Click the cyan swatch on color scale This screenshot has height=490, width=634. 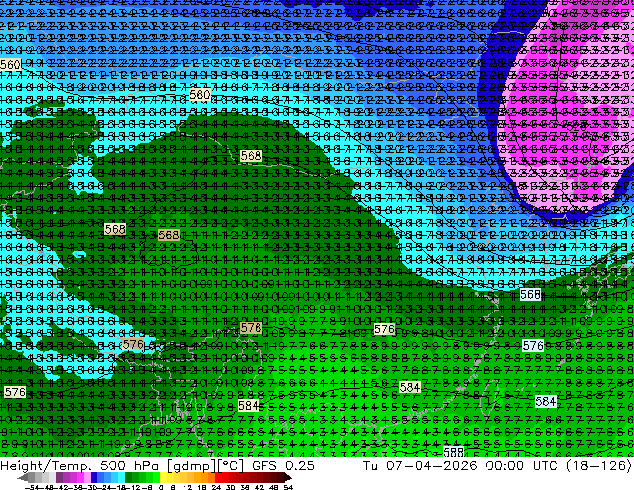tap(122, 477)
